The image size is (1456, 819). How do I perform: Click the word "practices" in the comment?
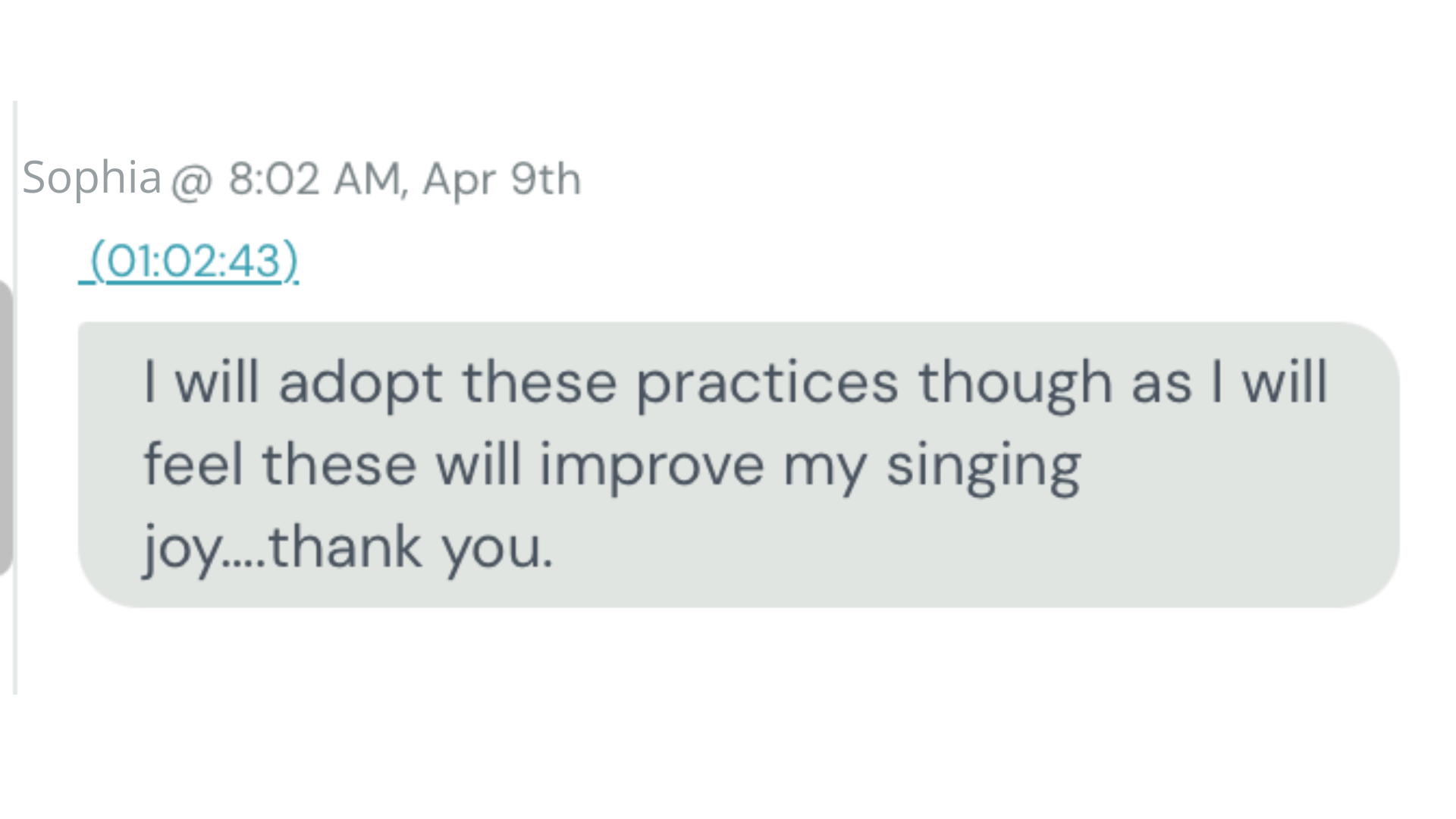point(767,384)
